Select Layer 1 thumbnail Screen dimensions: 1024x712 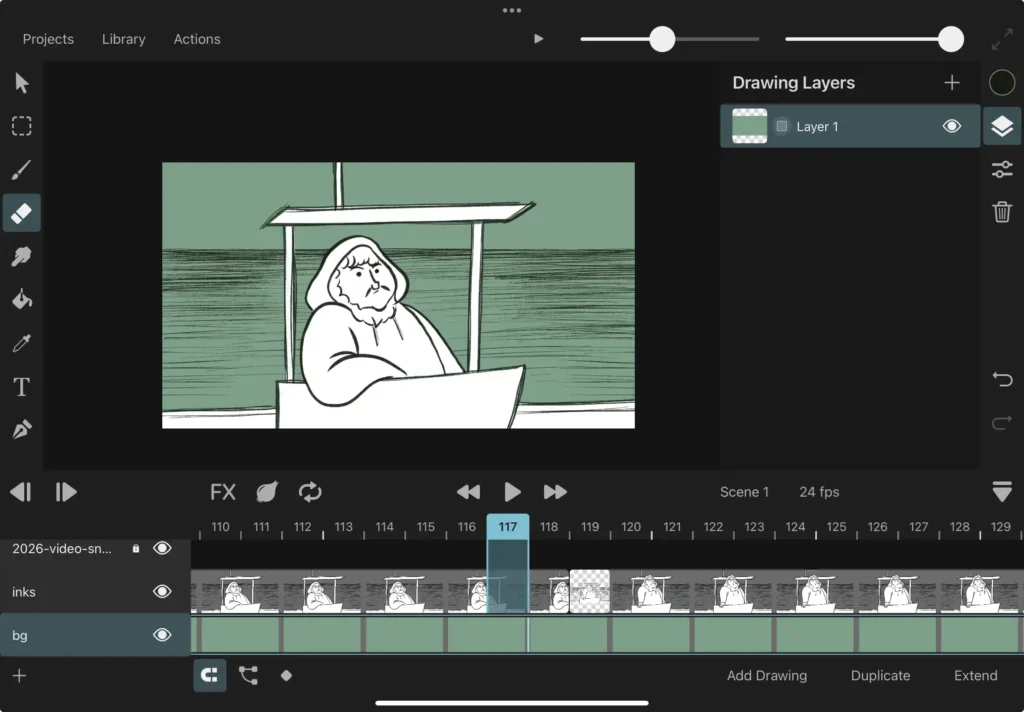point(750,126)
